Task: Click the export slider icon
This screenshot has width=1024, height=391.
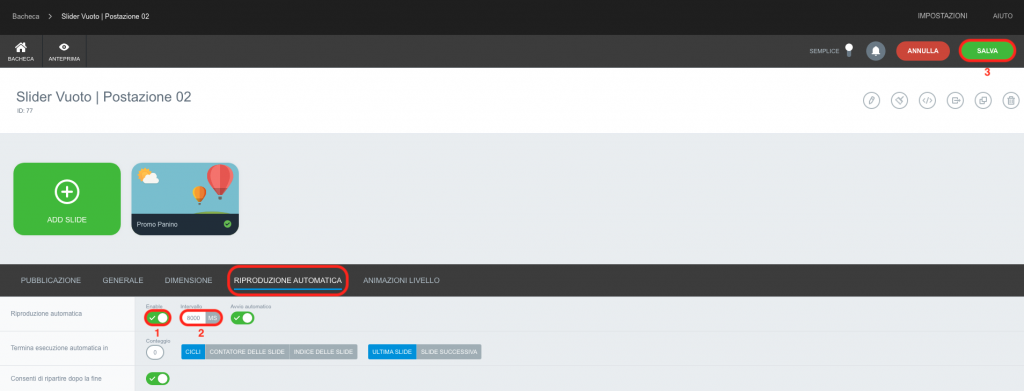Action: (x=955, y=101)
